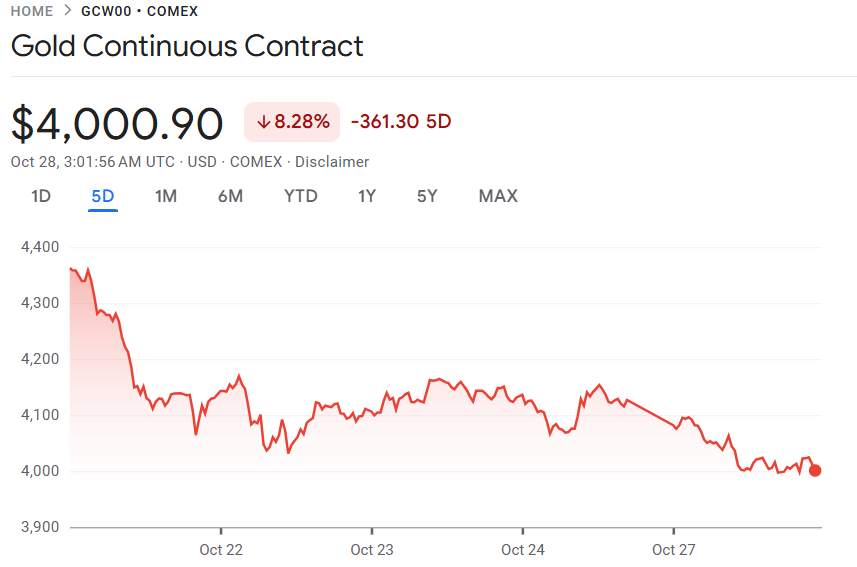The image size is (857, 567).
Task: Click the 4,400 price axis label
Action: [40, 247]
